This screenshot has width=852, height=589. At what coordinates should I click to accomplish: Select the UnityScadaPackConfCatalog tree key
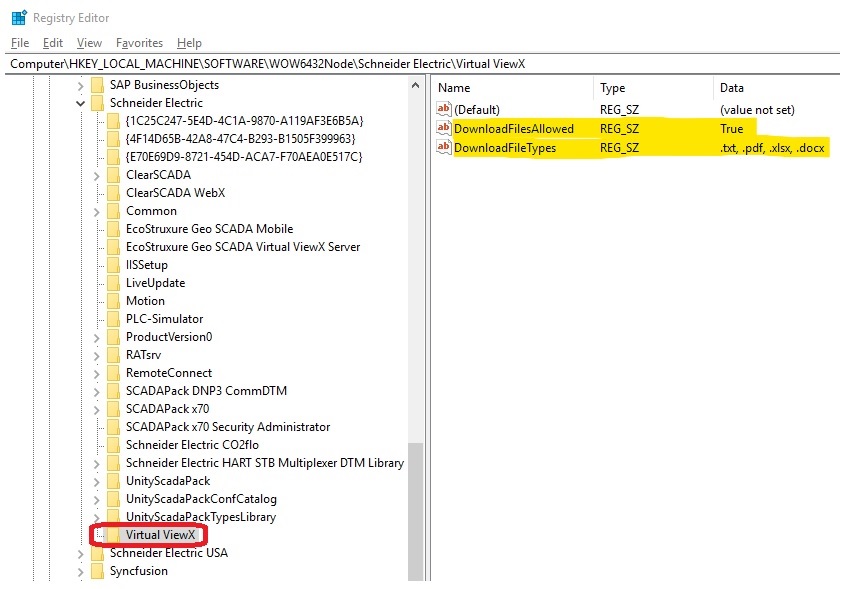coord(201,499)
